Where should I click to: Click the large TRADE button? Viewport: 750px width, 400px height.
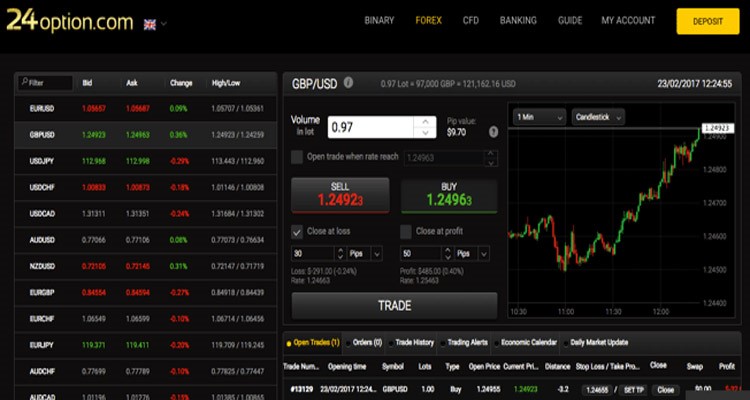[x=393, y=305]
